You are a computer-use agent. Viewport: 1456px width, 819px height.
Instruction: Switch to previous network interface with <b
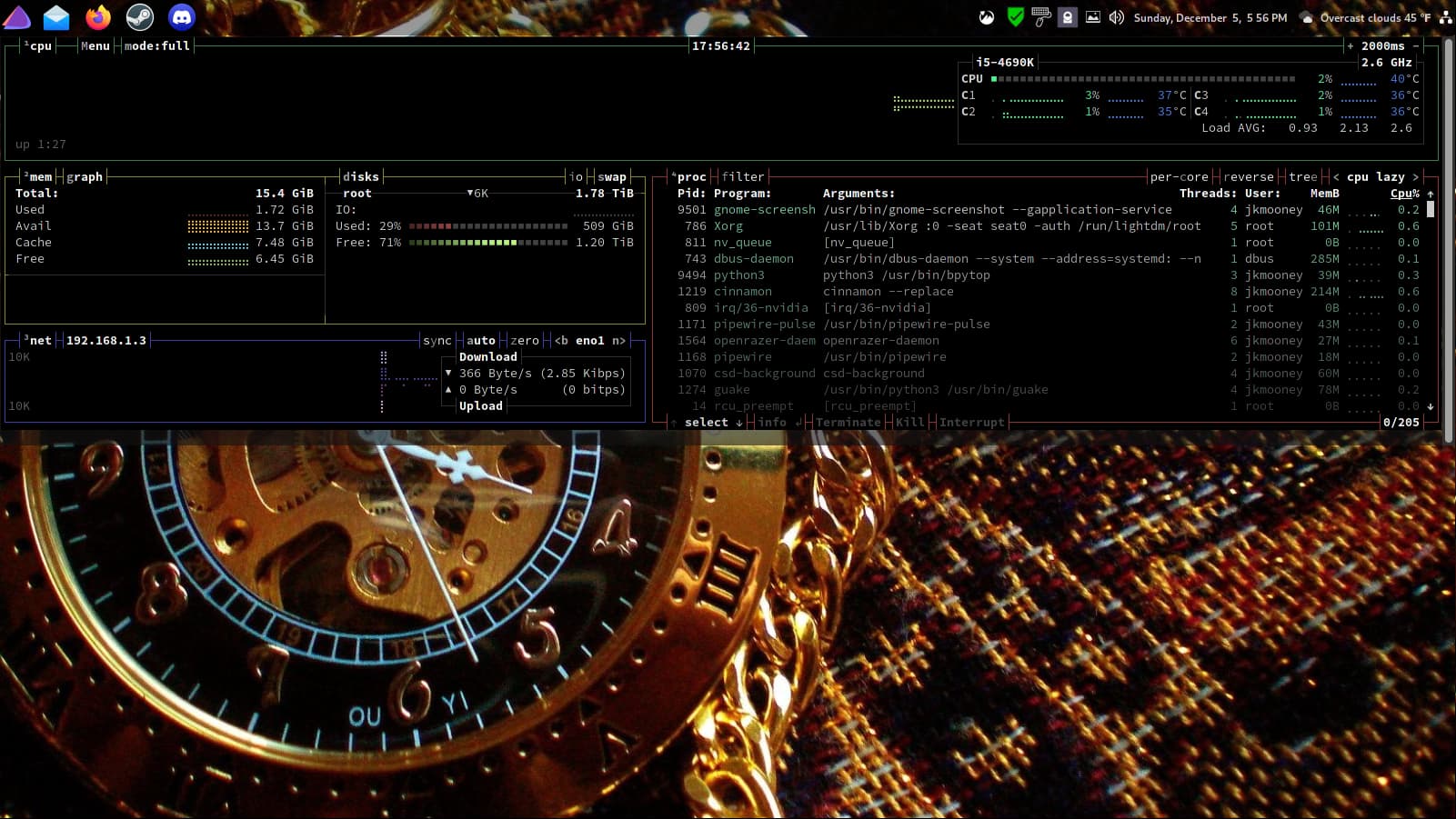tap(561, 340)
